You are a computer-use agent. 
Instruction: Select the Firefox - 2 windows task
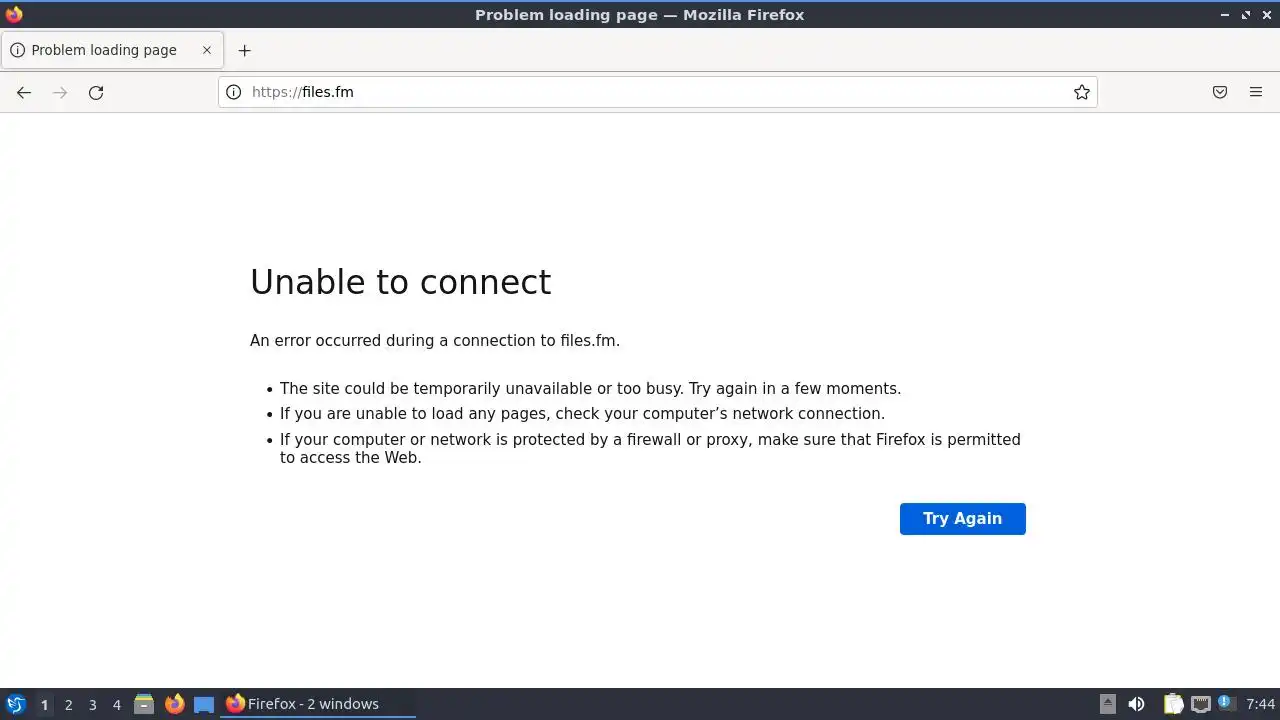(x=318, y=704)
